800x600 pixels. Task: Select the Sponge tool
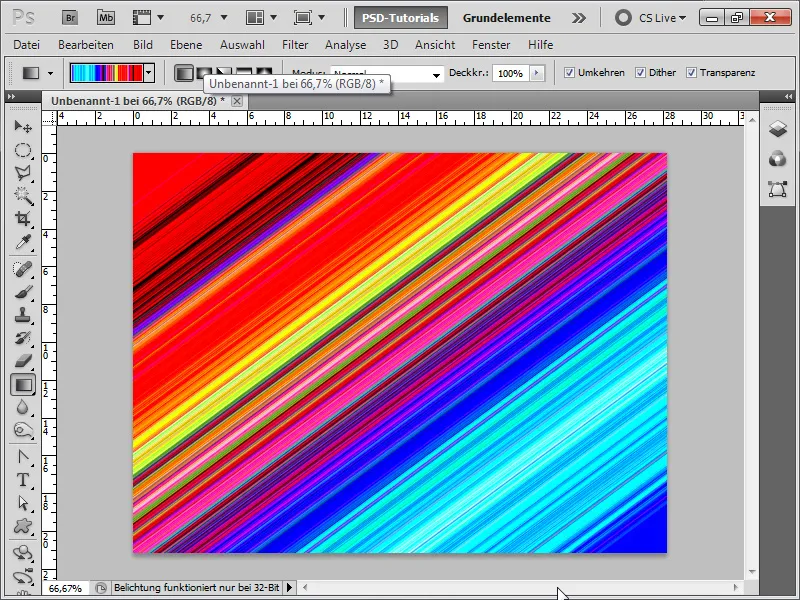(23, 431)
